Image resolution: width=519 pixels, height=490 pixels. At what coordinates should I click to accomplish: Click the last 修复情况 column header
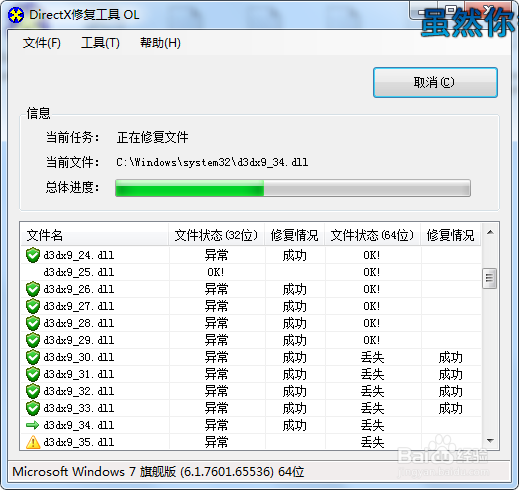pyautogui.click(x=451, y=235)
